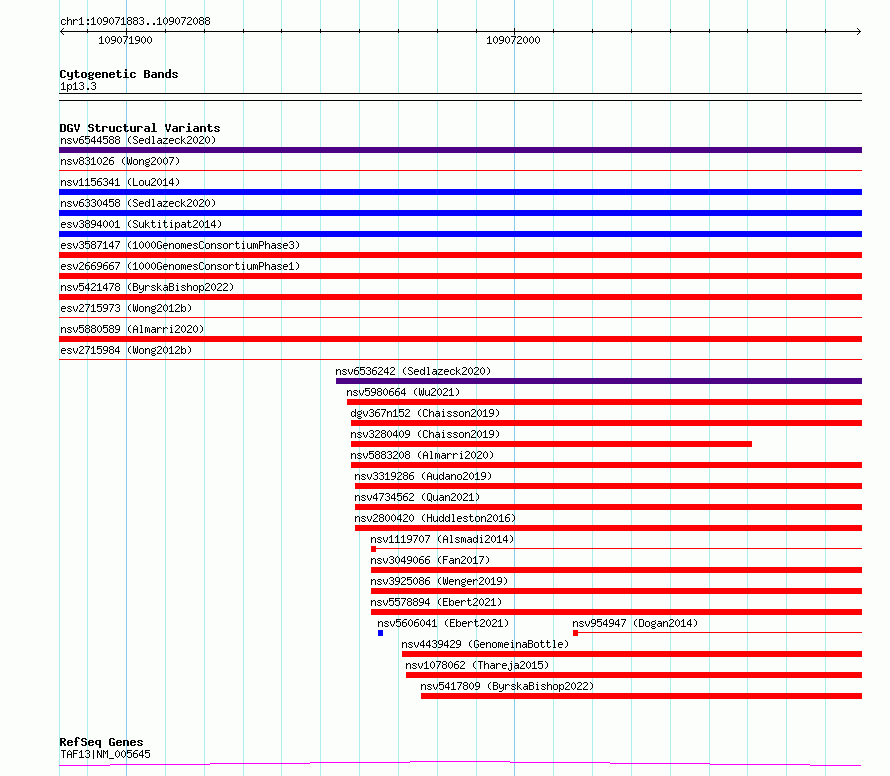Select the red nsv4439429 variant bar
The width and height of the screenshot is (890, 776).
[x=632, y=654]
